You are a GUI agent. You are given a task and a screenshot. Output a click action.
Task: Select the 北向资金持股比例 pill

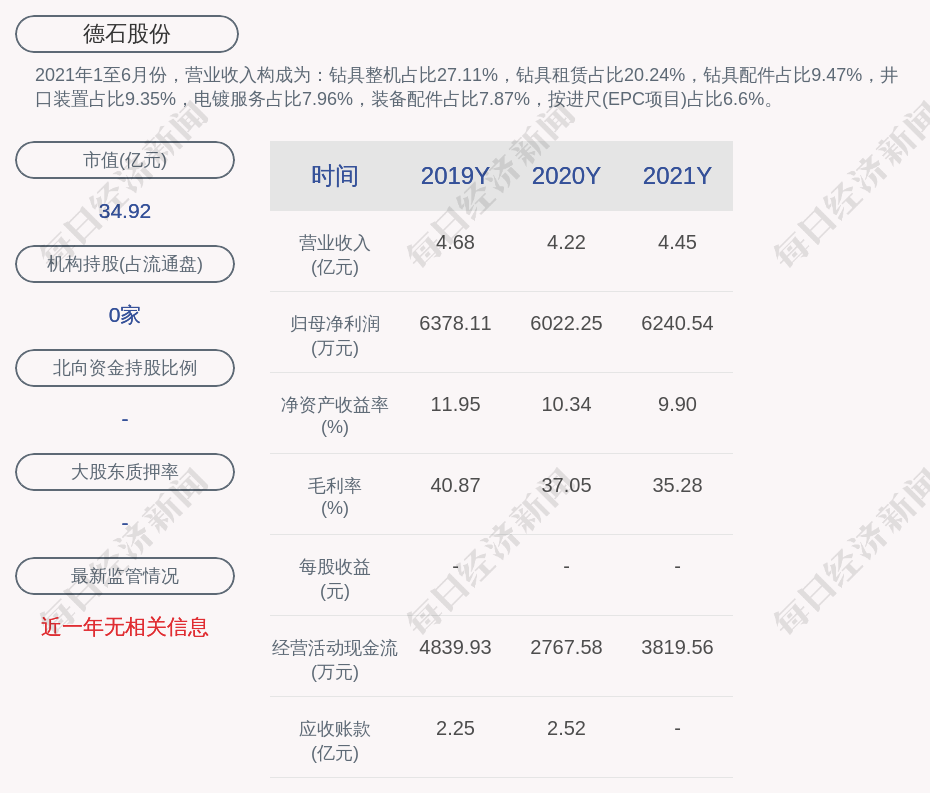[125, 368]
